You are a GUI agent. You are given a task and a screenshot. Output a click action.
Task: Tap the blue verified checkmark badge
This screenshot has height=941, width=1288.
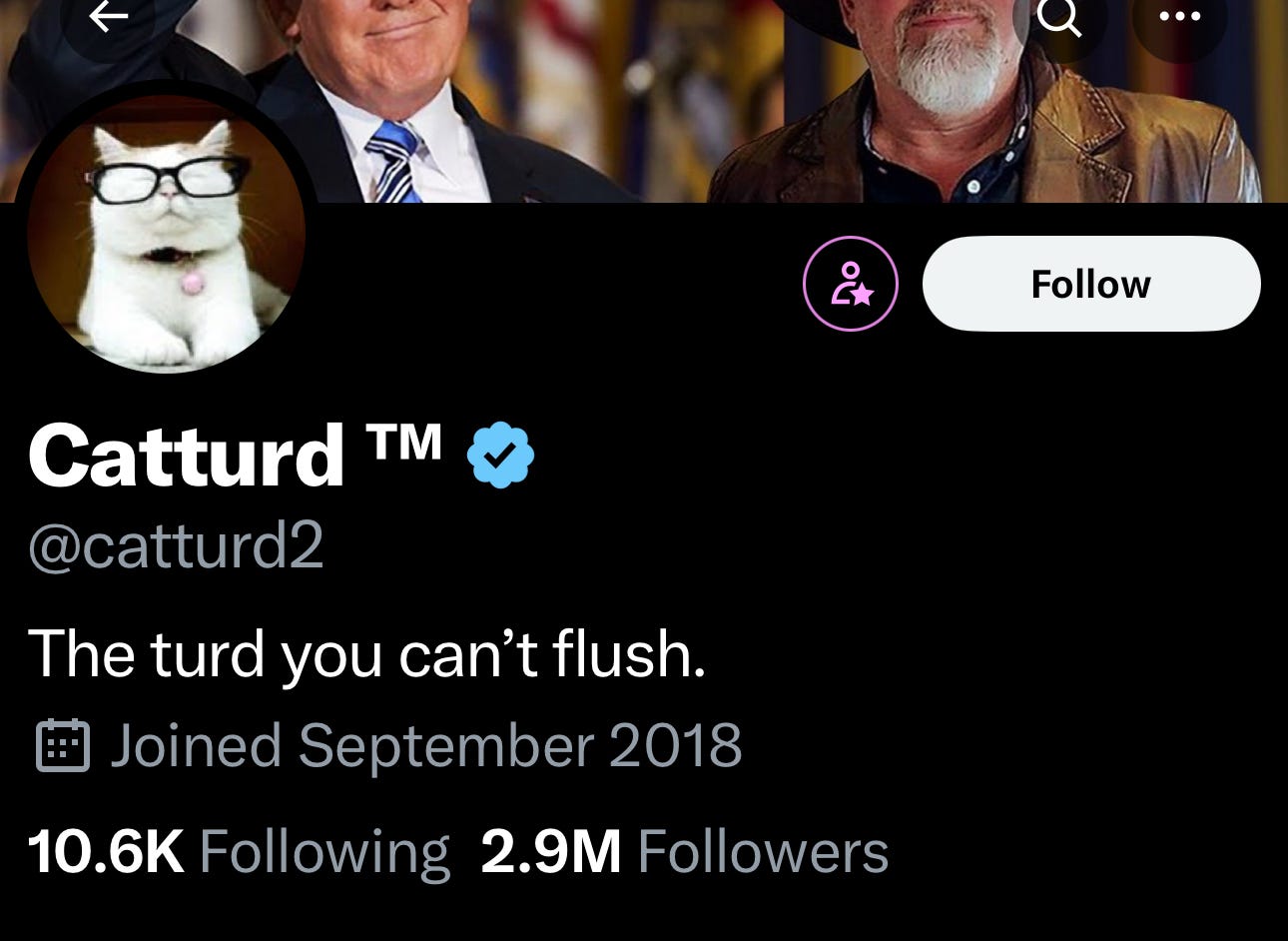(x=500, y=455)
